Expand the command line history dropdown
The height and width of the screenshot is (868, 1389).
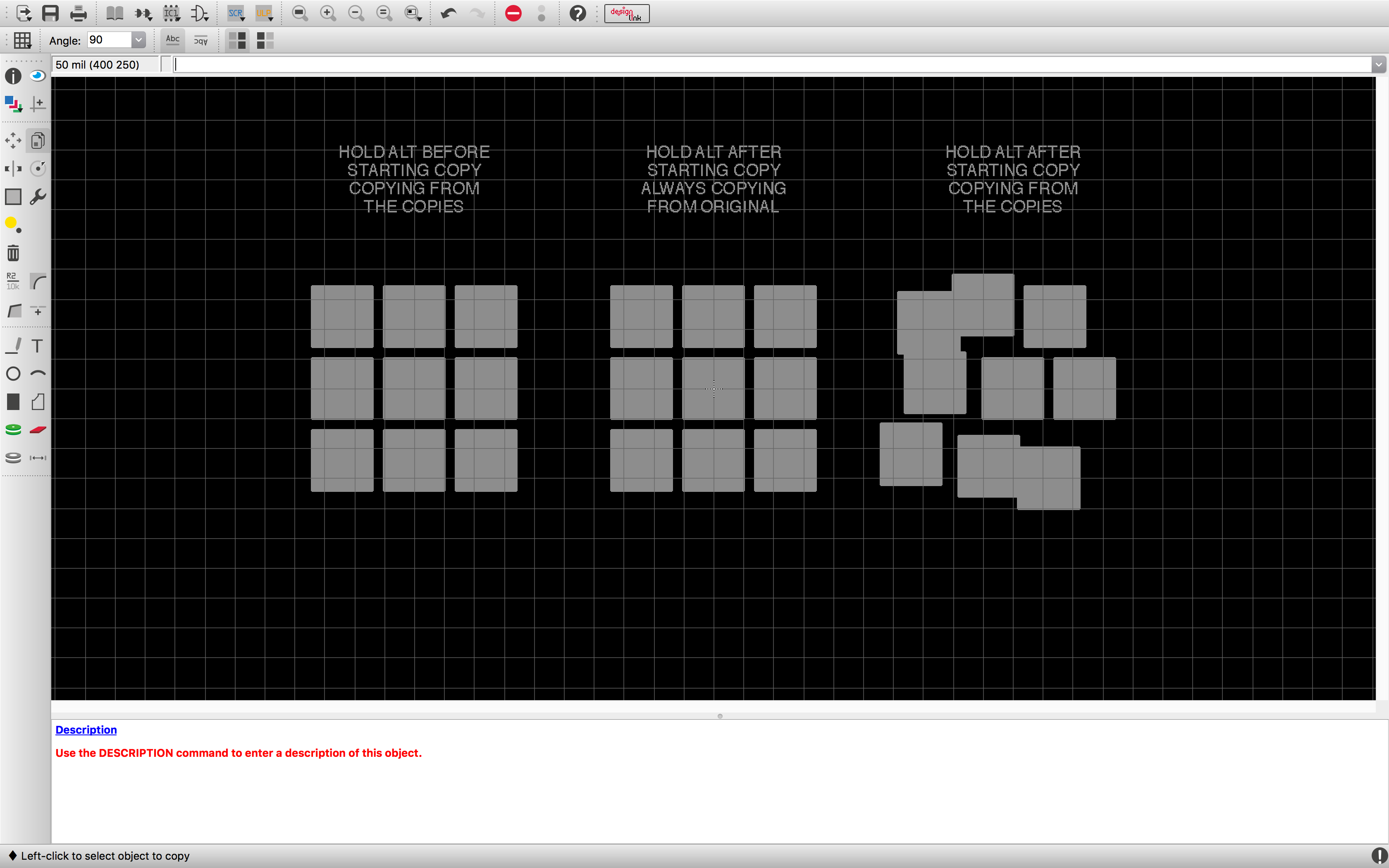(1378, 65)
